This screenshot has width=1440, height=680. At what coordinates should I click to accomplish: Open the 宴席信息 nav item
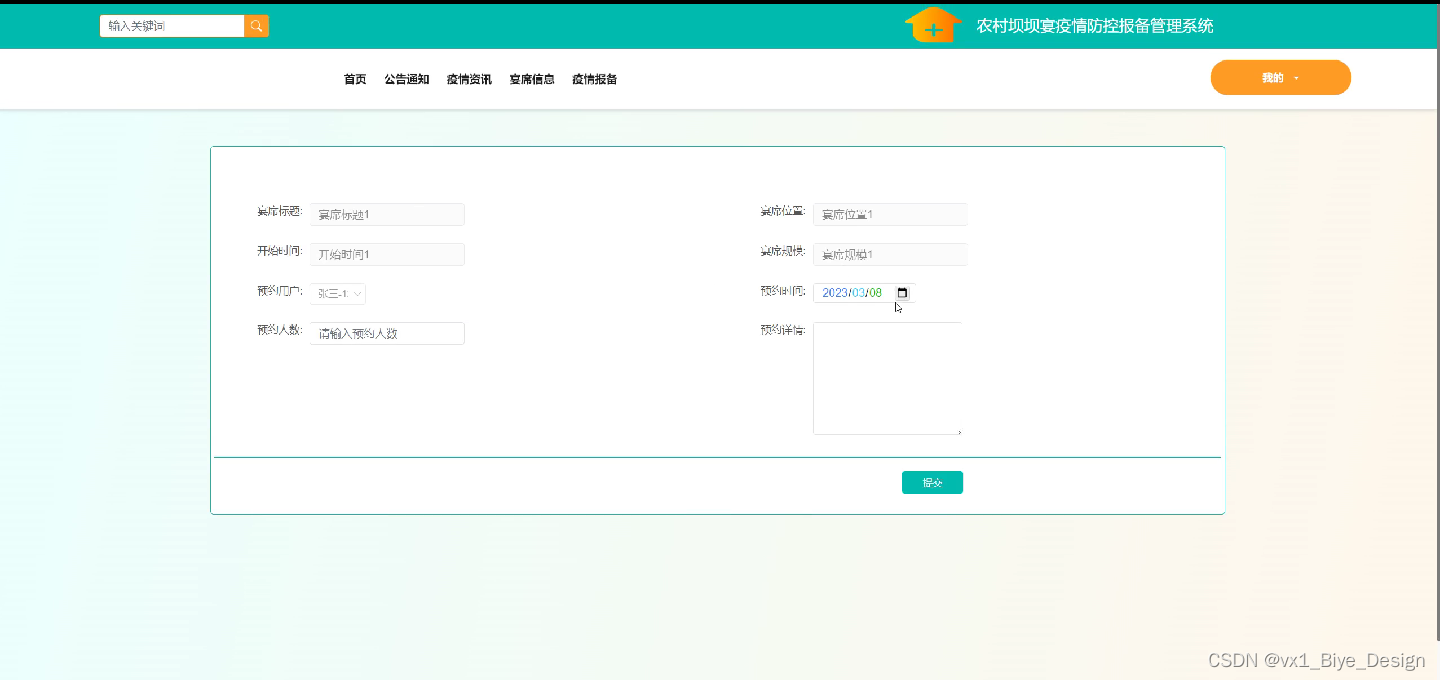point(532,79)
